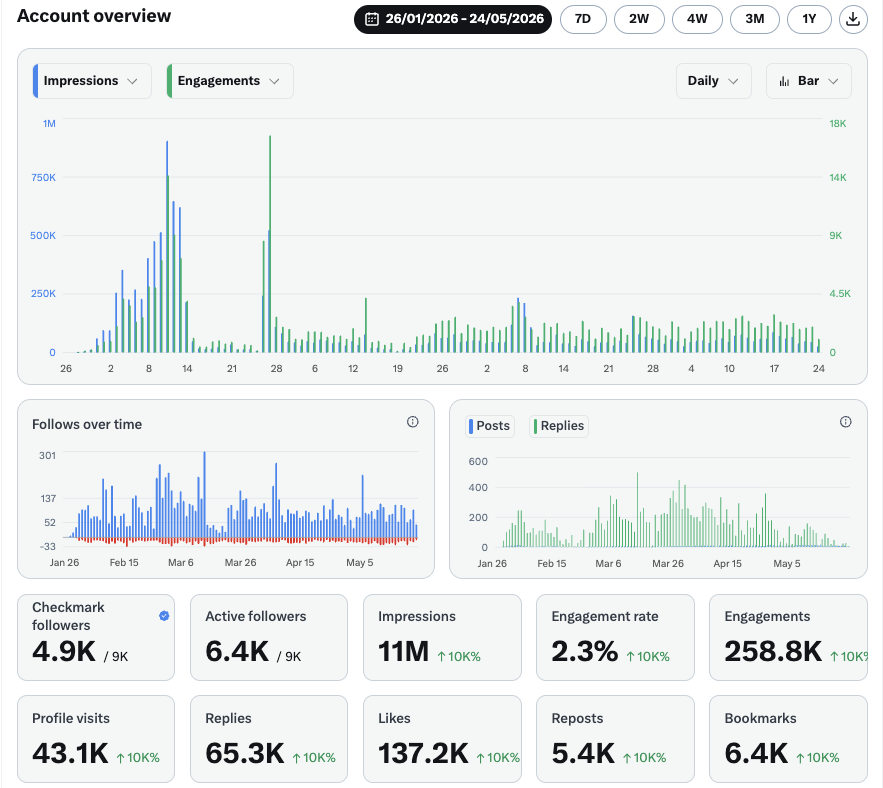Click the Follows over time title

(x=87, y=424)
